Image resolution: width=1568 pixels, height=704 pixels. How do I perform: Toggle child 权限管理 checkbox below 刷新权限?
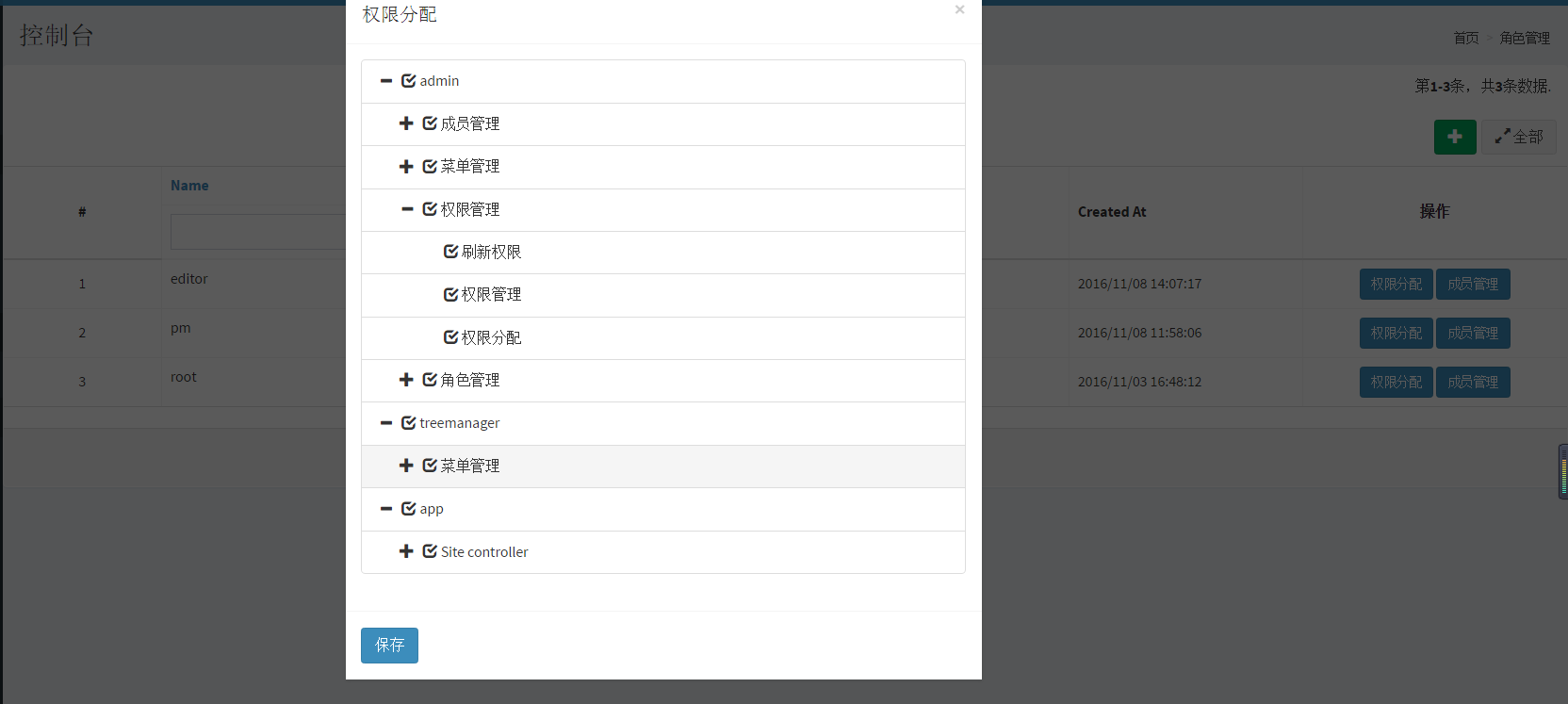[450, 294]
